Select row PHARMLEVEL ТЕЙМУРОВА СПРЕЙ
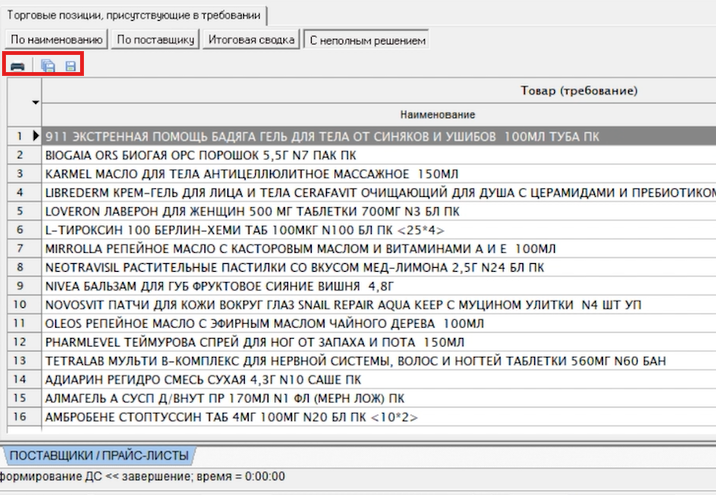This screenshot has height=495, width=716. click(x=379, y=342)
